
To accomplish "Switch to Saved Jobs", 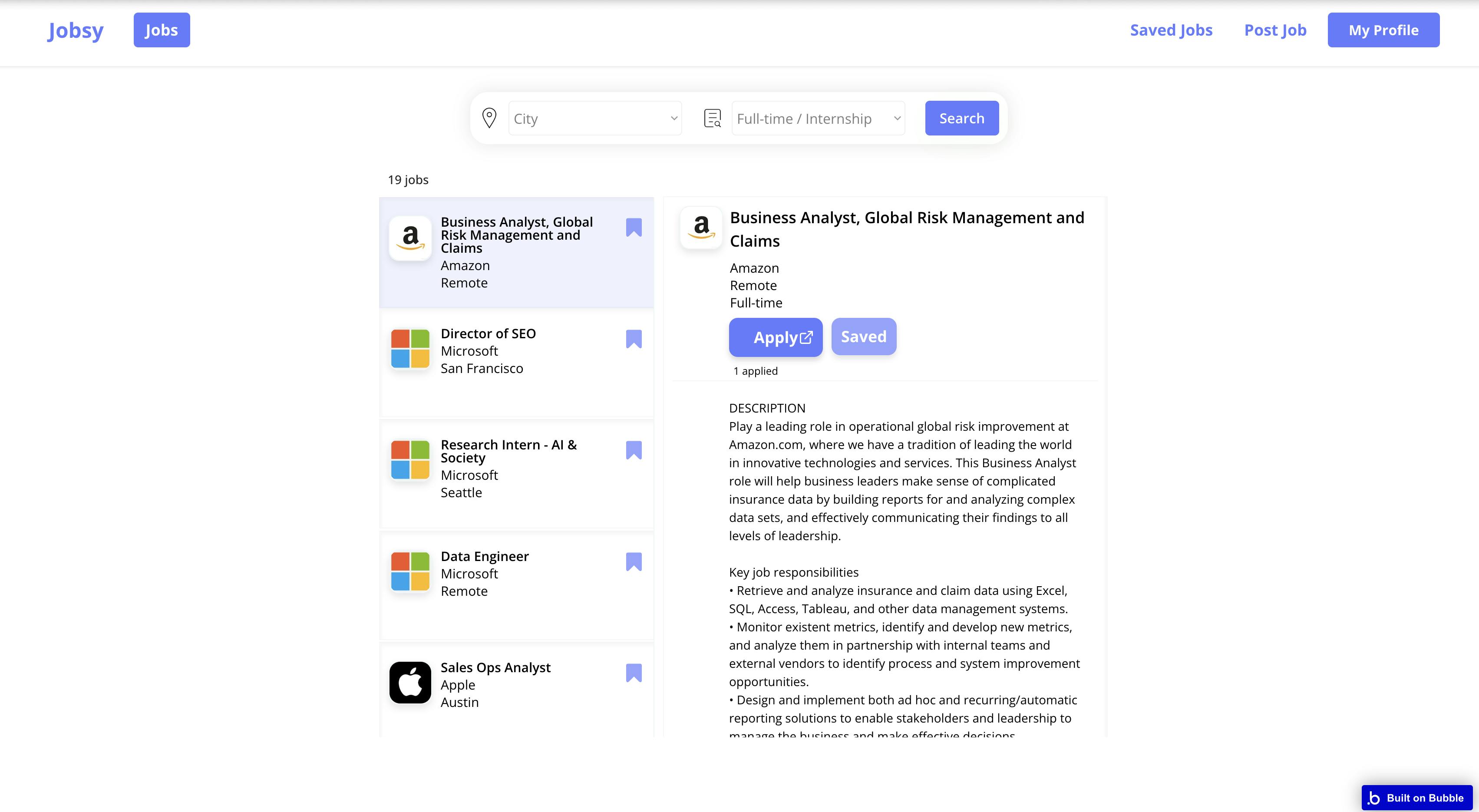I will point(1171,29).
